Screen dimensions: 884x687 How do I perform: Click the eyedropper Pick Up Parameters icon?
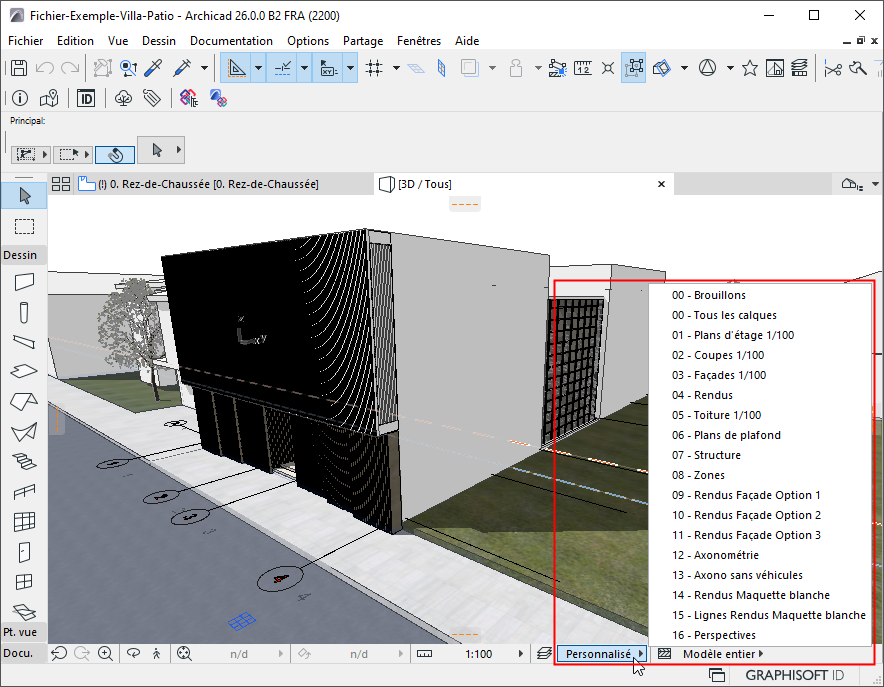(154, 68)
